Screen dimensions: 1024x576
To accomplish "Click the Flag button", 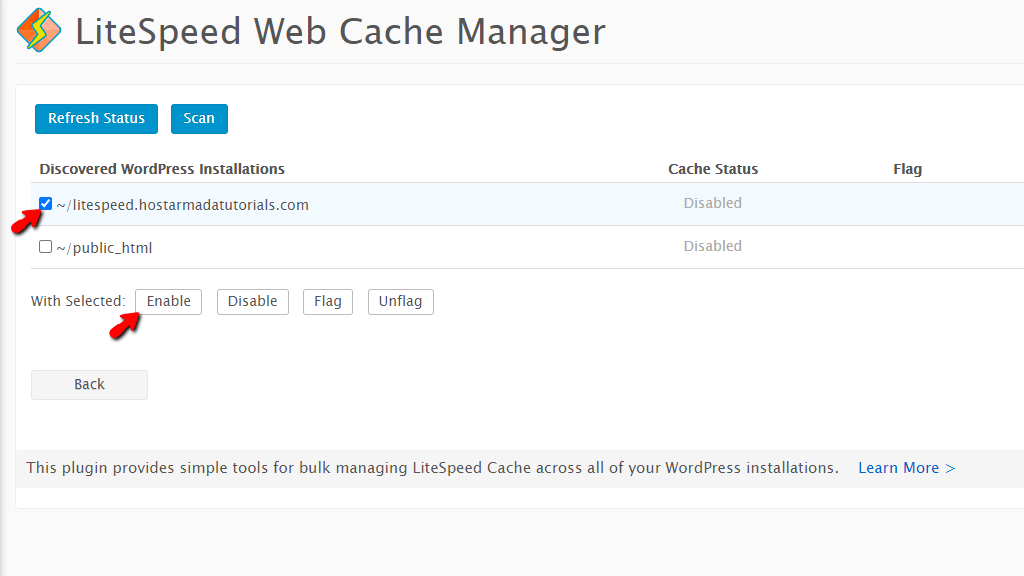I will [328, 302].
